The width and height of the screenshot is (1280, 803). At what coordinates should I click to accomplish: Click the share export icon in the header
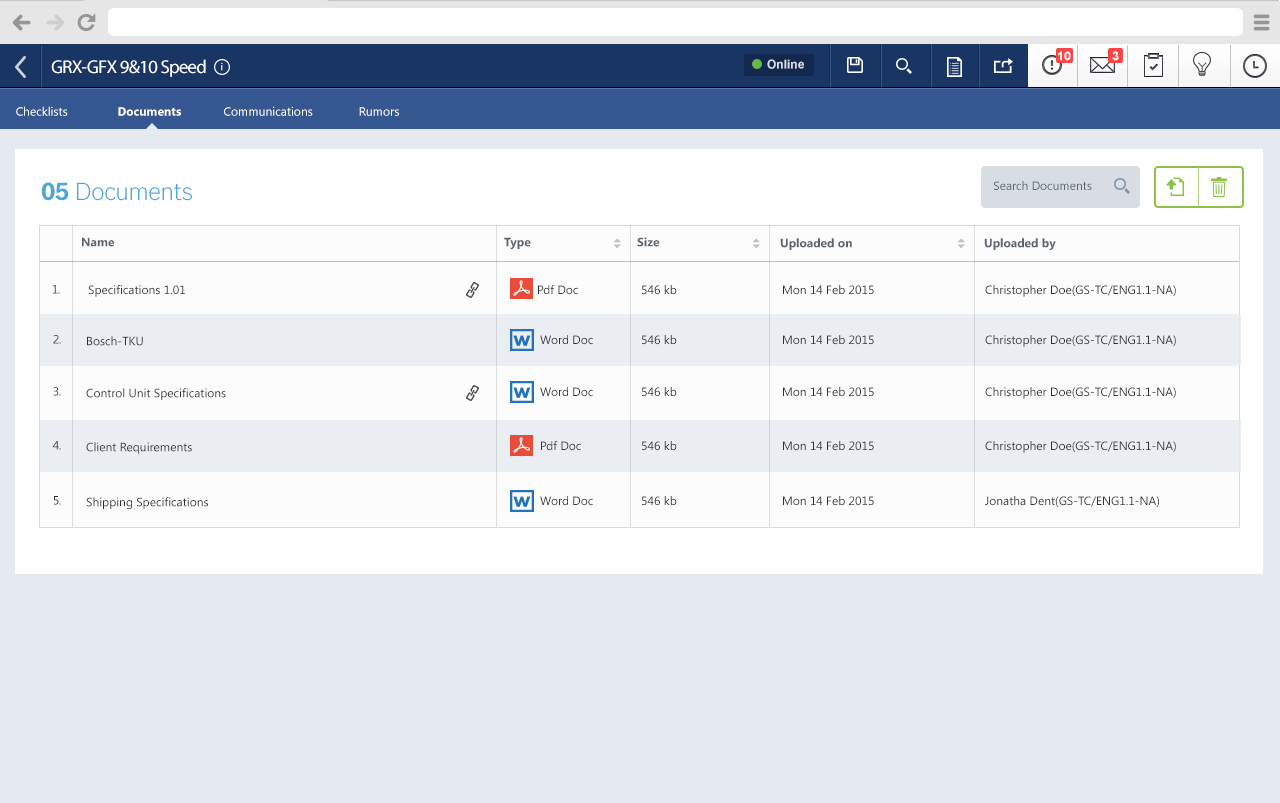pos(1003,66)
